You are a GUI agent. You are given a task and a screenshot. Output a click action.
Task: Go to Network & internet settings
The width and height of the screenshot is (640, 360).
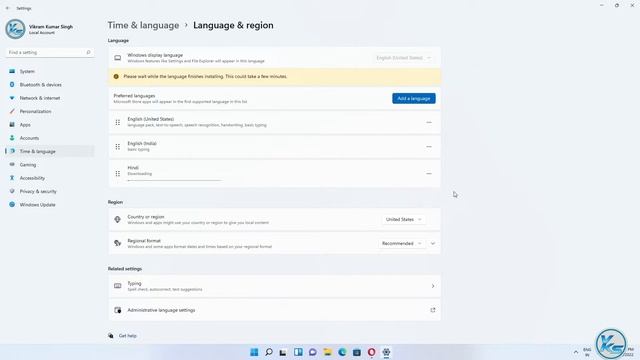(49, 98)
